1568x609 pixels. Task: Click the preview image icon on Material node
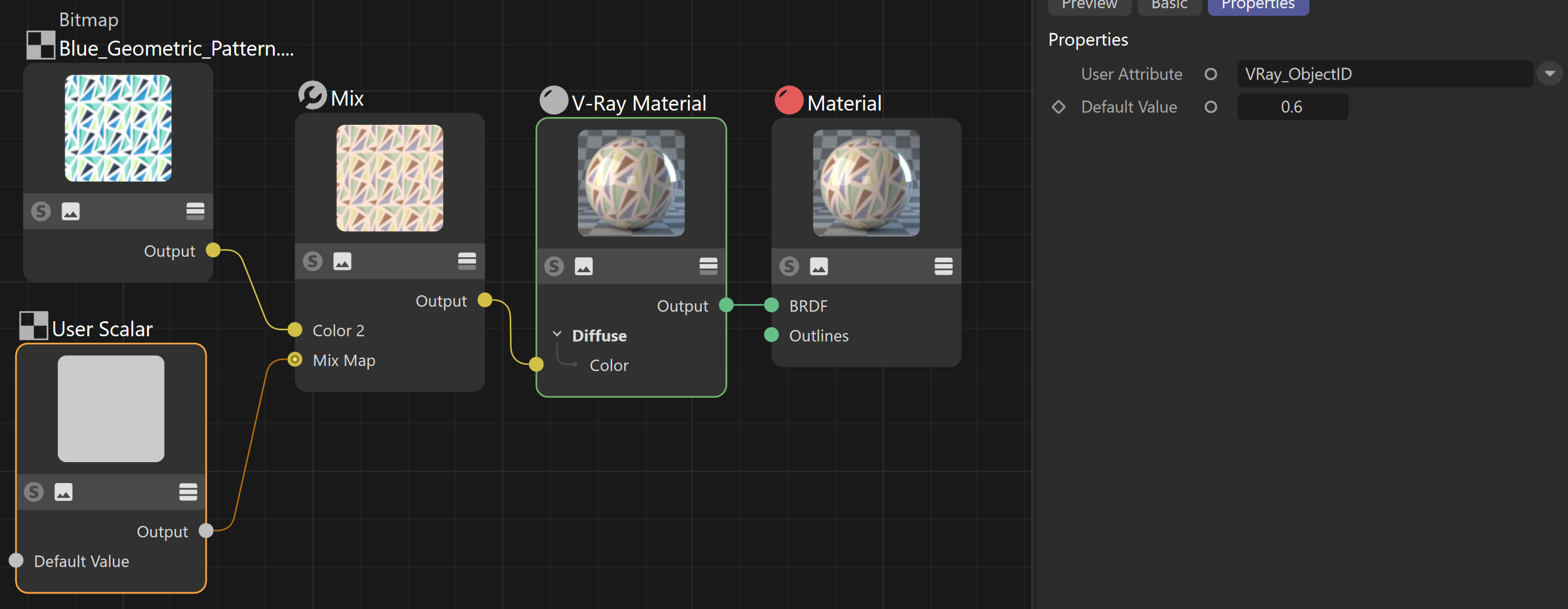point(819,266)
